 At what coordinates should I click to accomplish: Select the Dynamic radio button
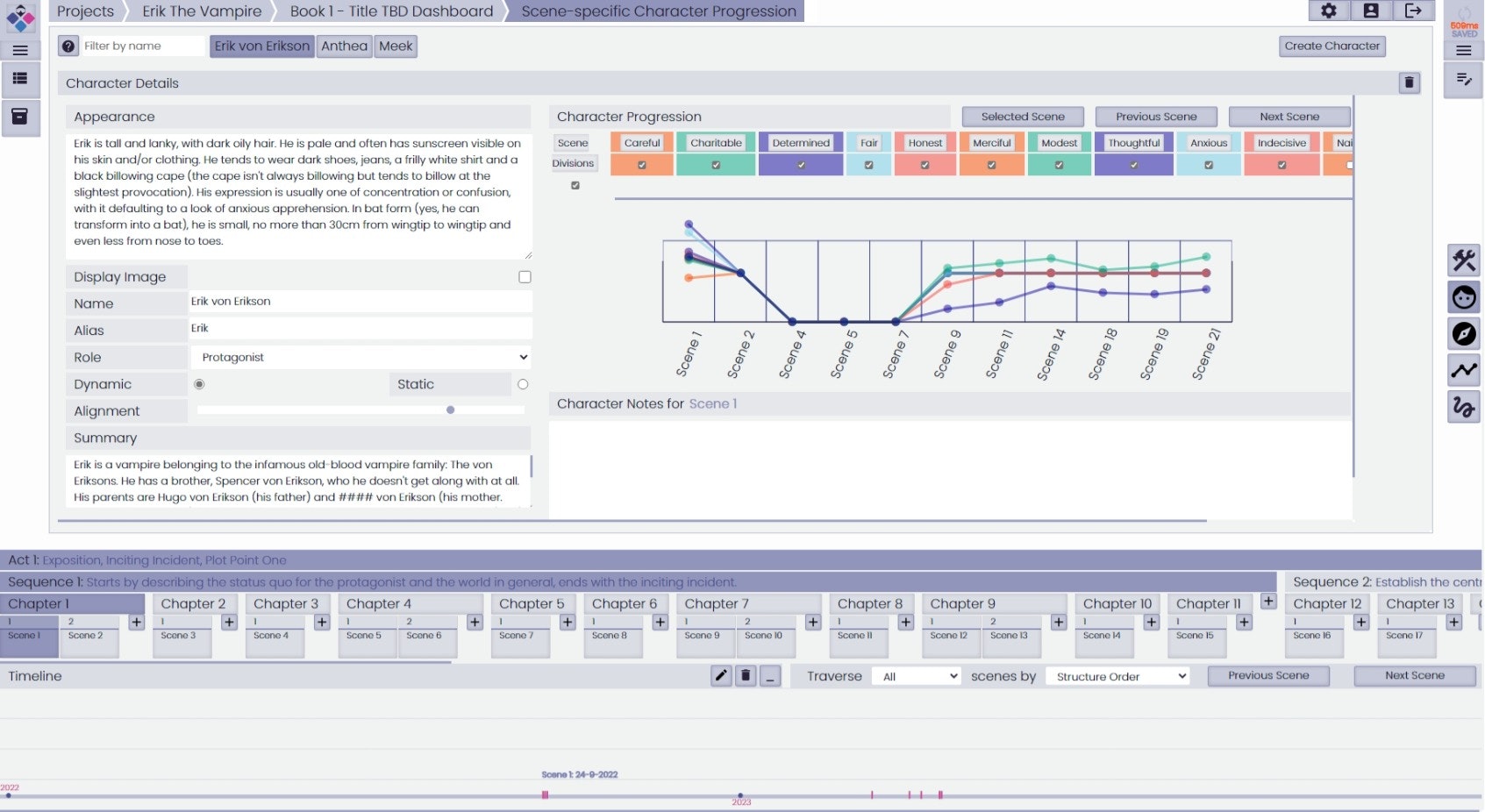point(199,384)
